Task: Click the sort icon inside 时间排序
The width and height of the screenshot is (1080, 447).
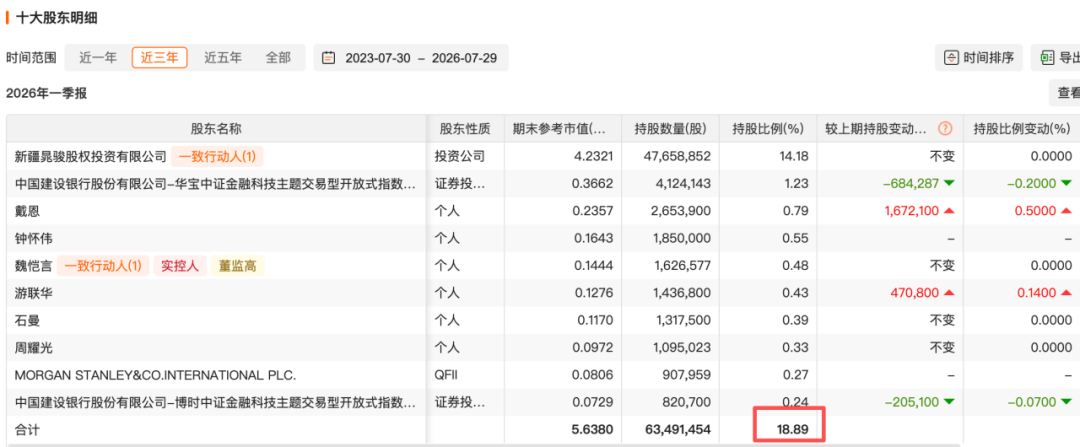Action: (951, 58)
